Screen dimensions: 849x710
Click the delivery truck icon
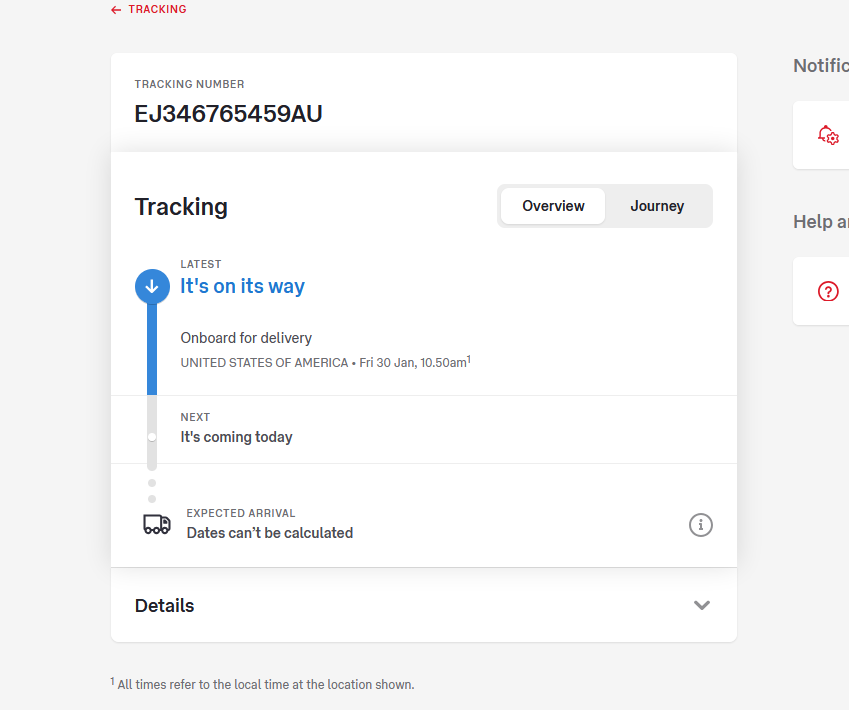157,524
